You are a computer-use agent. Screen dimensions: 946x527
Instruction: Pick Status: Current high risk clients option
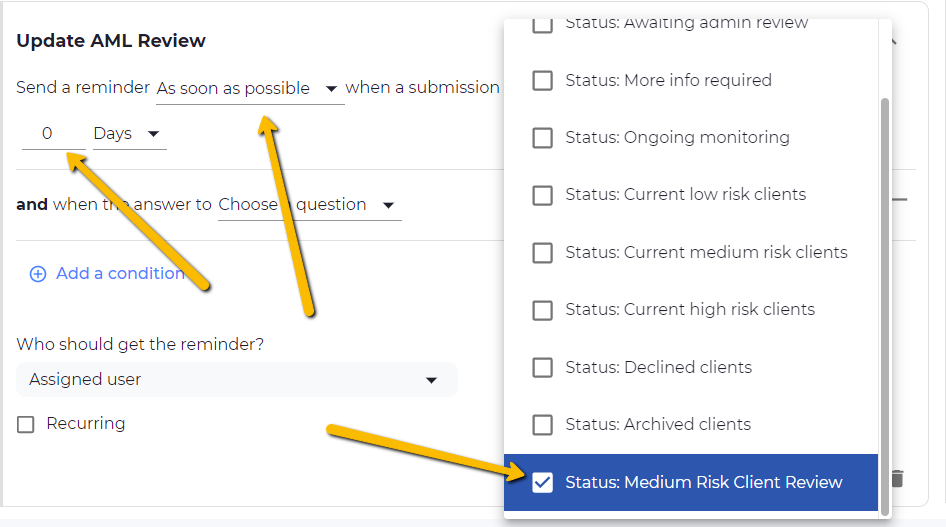689,310
